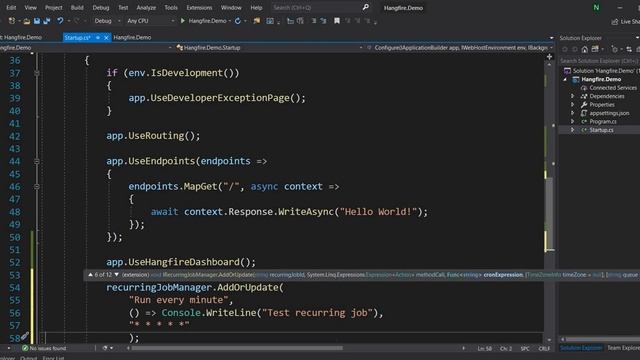Expand the Dependencies node
This screenshot has height=360, width=640.
tap(572, 96)
